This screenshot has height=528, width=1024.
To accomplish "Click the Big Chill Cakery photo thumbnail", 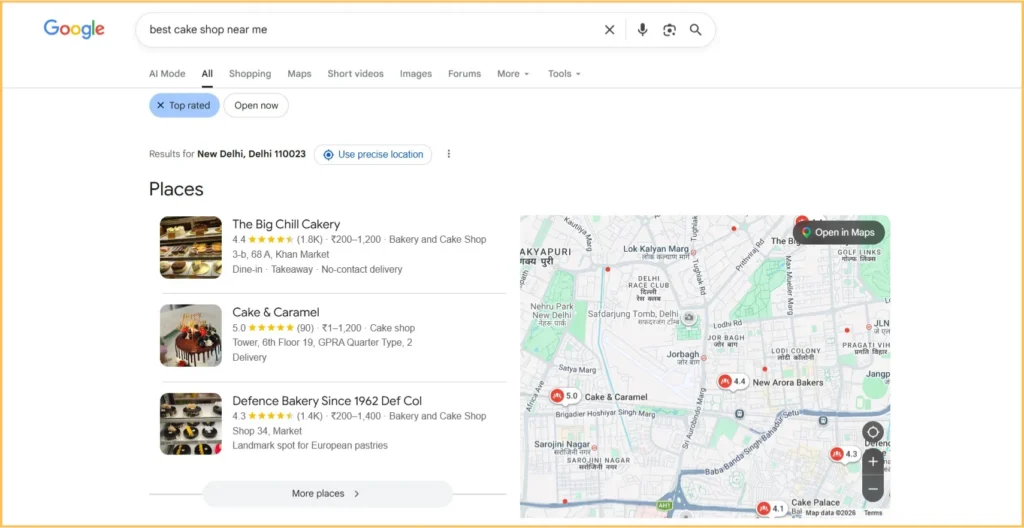I will click(x=191, y=248).
